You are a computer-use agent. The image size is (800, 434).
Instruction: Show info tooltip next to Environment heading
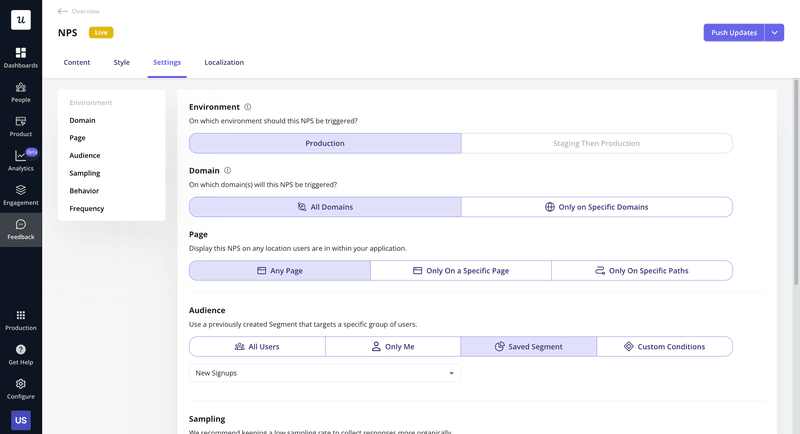[248, 107]
